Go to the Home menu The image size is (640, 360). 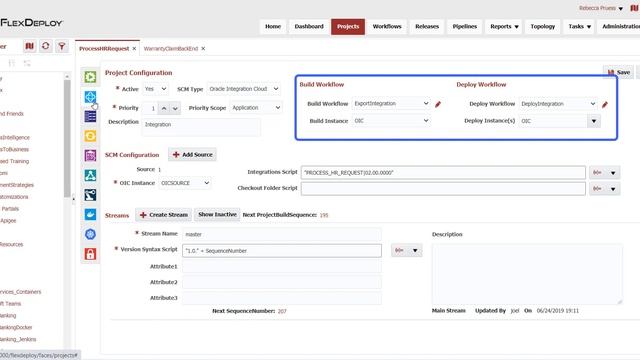pyautogui.click(x=273, y=27)
